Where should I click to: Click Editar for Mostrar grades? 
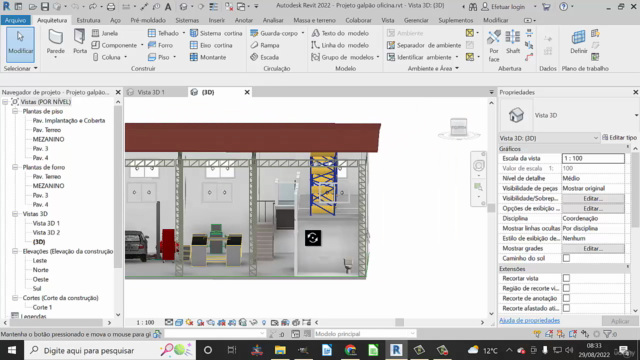coord(593,249)
